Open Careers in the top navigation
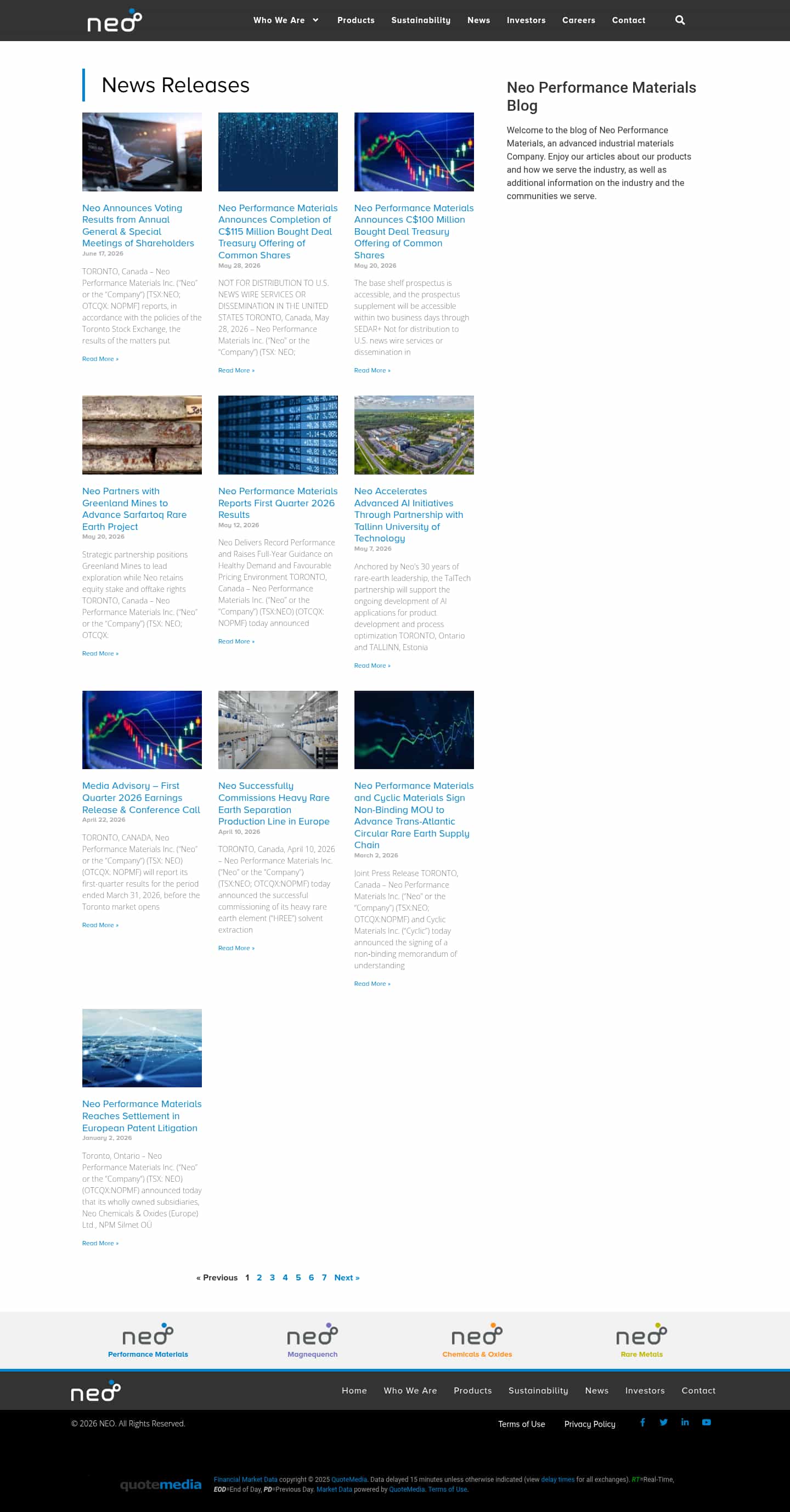Viewport: 790px width, 1512px height. coord(578,20)
